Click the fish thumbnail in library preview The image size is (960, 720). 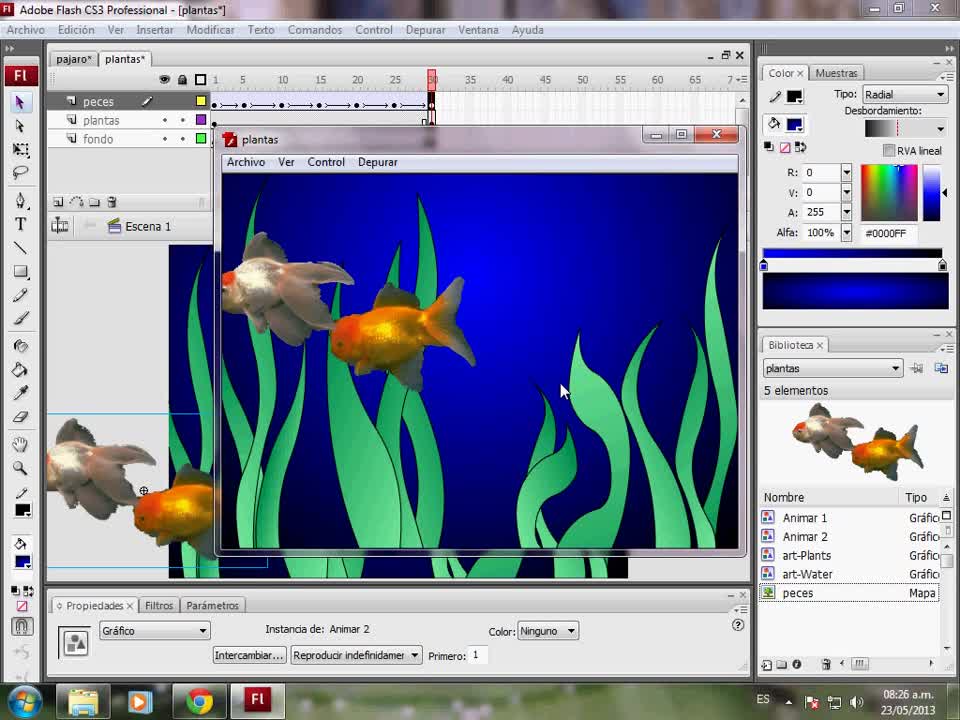[x=857, y=440]
